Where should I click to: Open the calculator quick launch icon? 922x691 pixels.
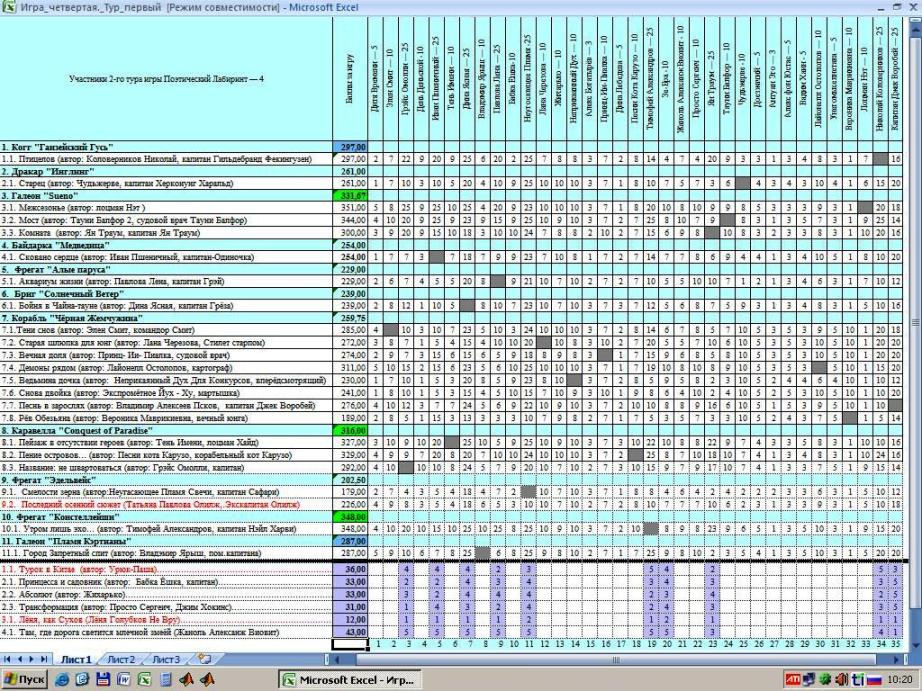pyautogui.click(x=166, y=679)
